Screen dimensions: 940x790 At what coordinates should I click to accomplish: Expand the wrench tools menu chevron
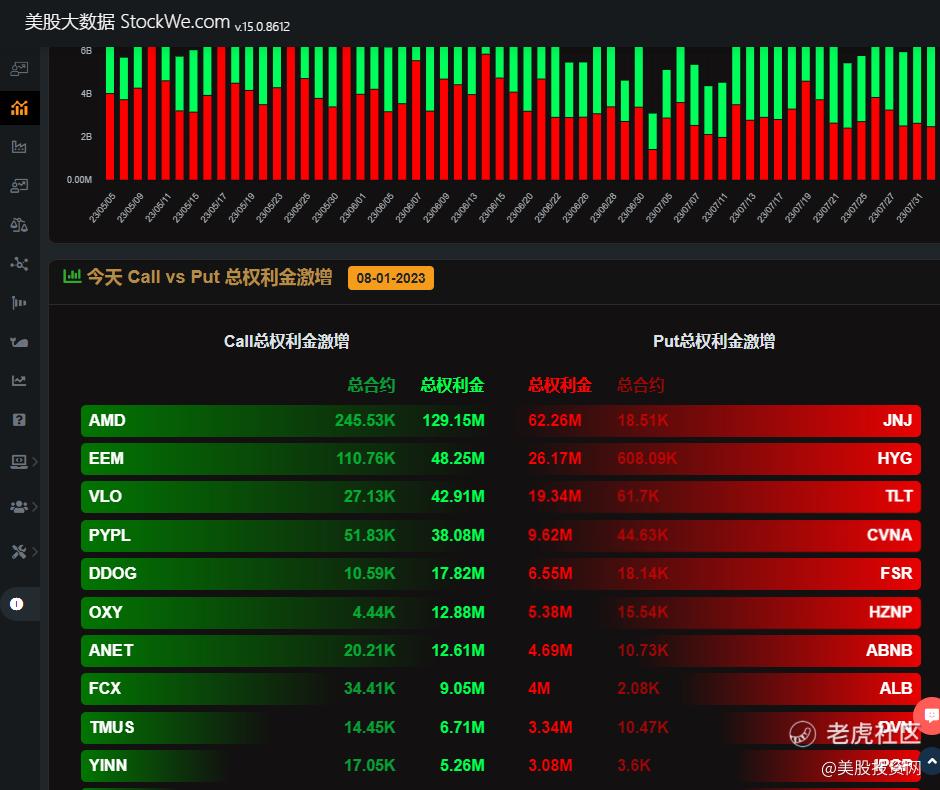(x=35, y=551)
